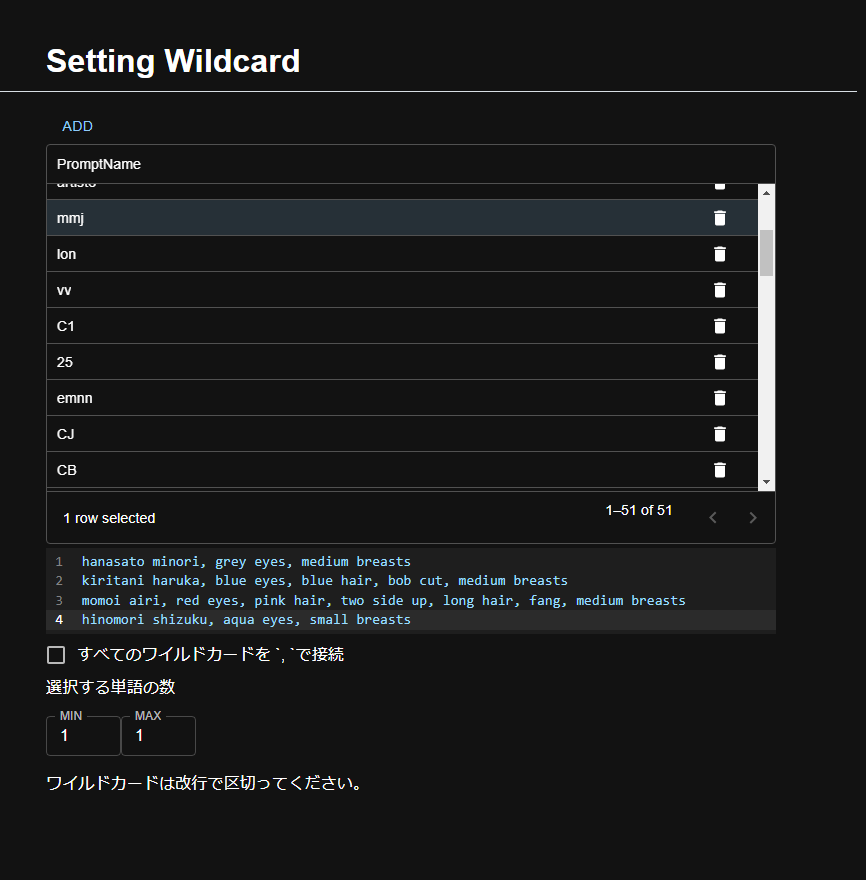866x880 pixels.
Task: Enable the join-all-wildcards checkbox
Action: pyautogui.click(x=56, y=655)
